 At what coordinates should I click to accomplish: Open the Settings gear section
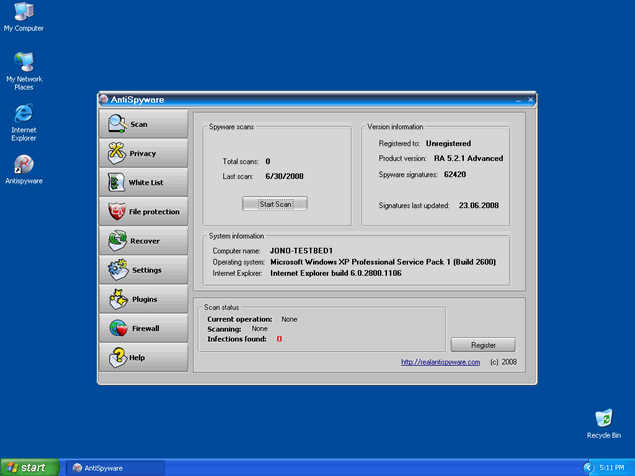pyautogui.click(x=143, y=270)
